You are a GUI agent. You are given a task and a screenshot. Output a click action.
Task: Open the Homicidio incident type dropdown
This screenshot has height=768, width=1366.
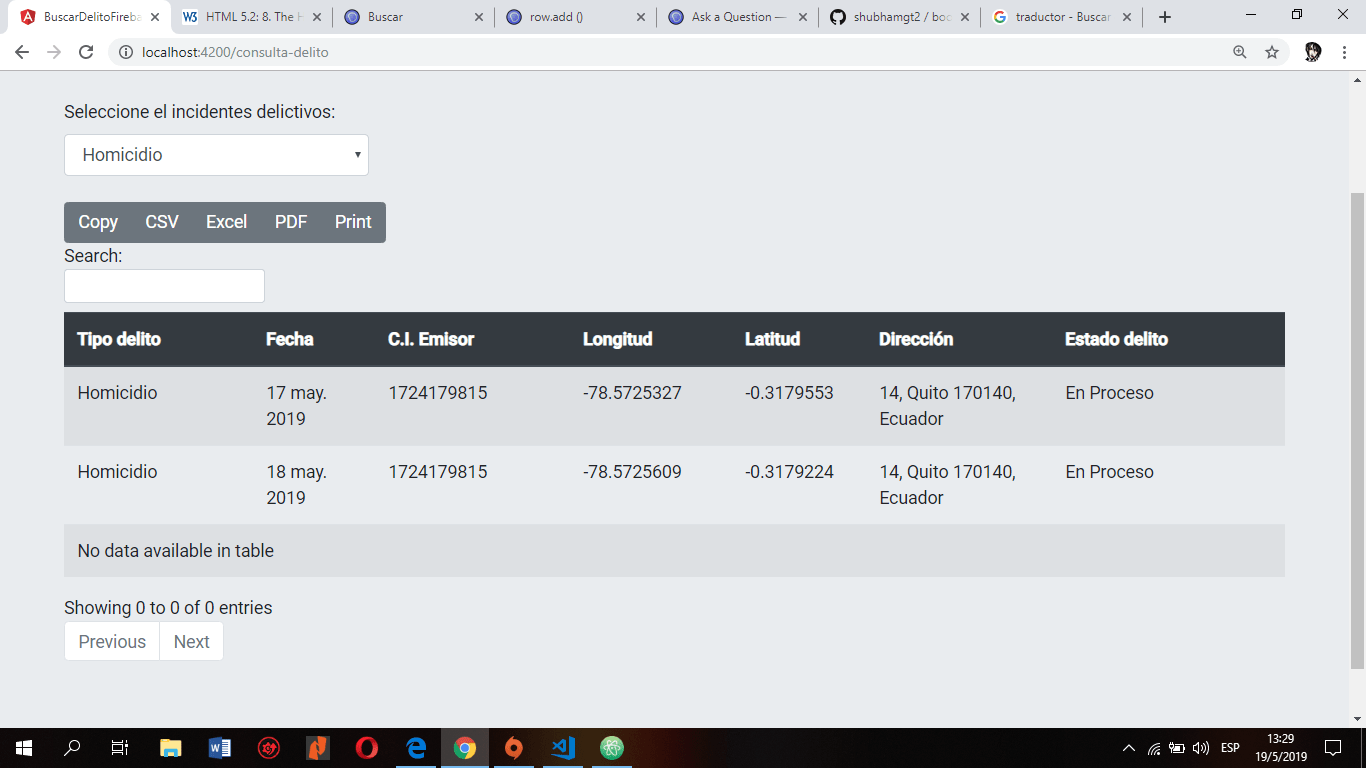click(x=216, y=155)
